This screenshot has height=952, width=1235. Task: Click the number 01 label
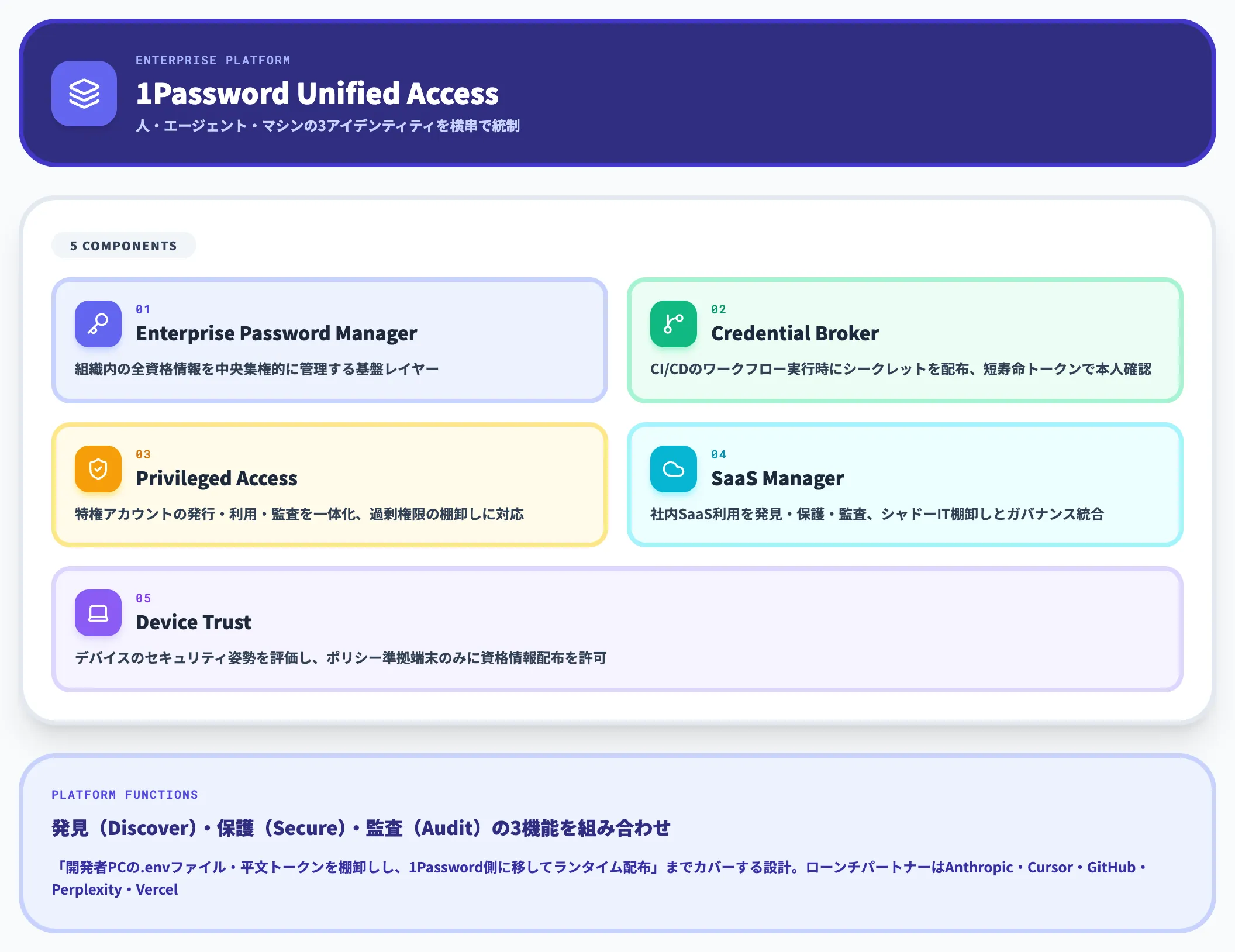pyautogui.click(x=143, y=309)
